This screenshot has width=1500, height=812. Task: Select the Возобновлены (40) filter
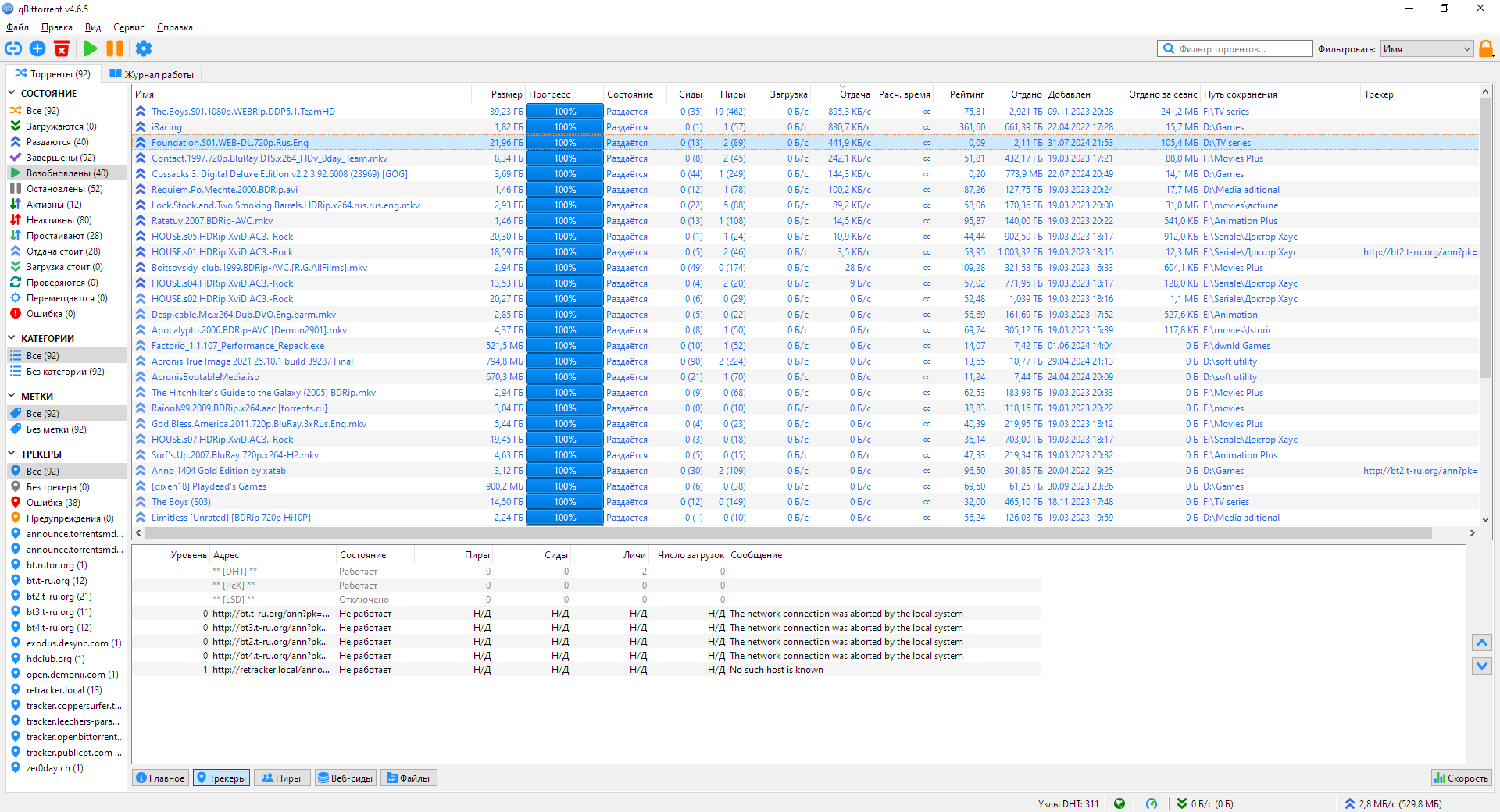(x=67, y=173)
